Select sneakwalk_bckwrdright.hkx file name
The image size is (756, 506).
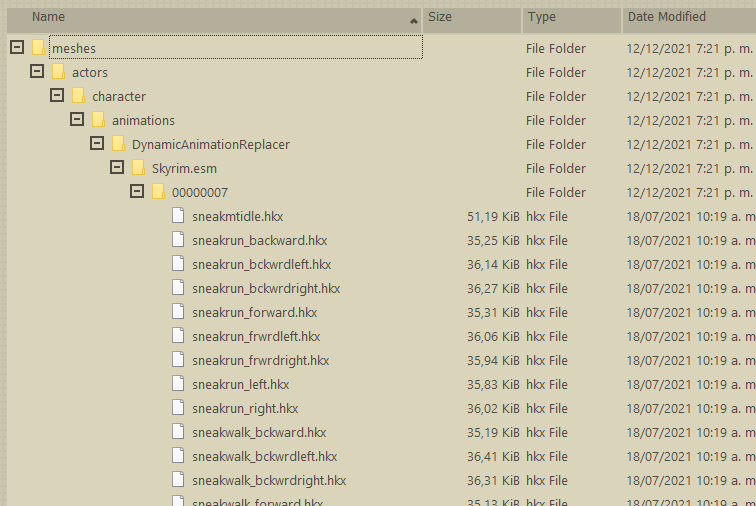pos(270,481)
